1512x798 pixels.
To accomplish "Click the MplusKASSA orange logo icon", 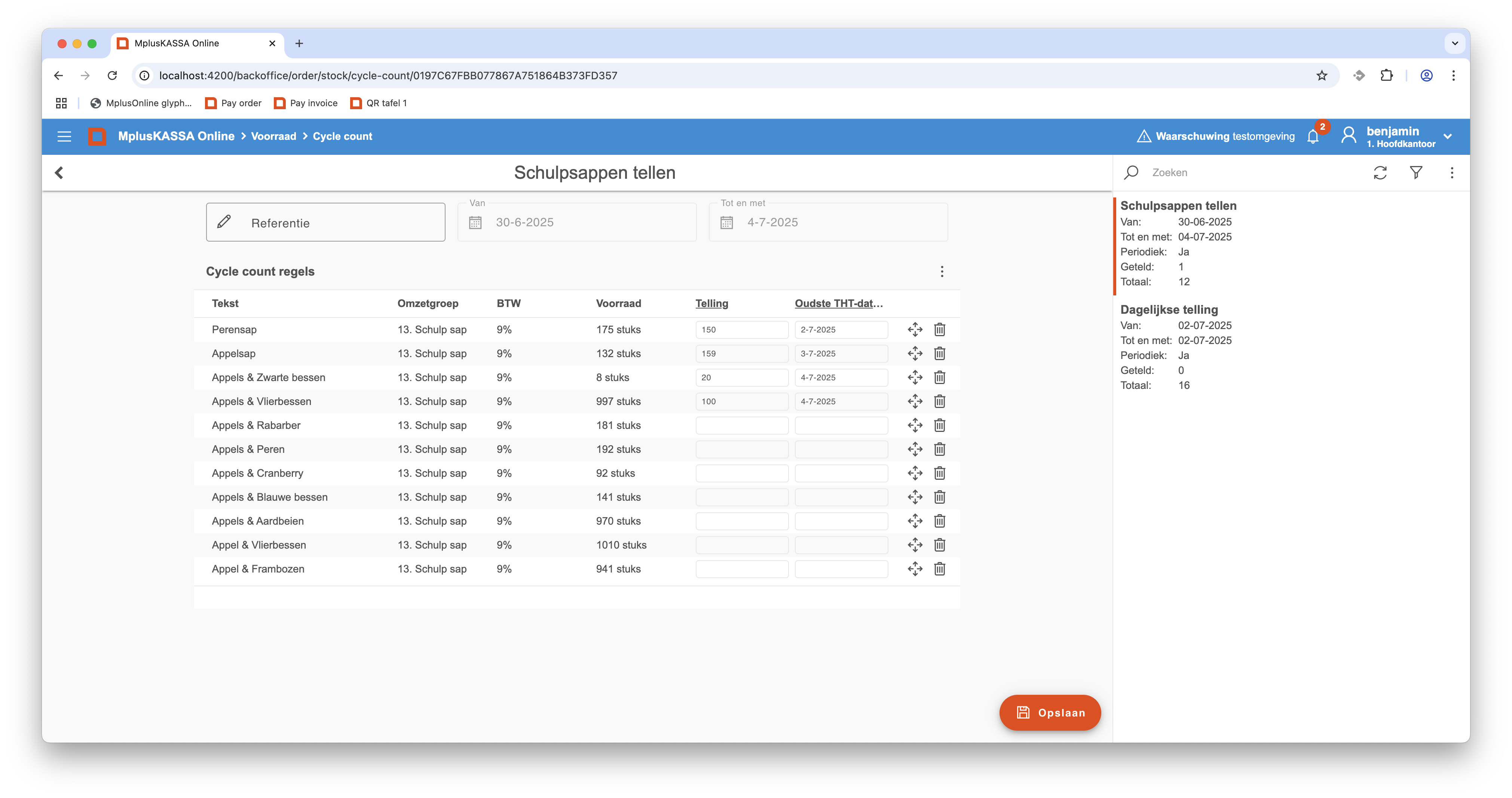I will [97, 137].
